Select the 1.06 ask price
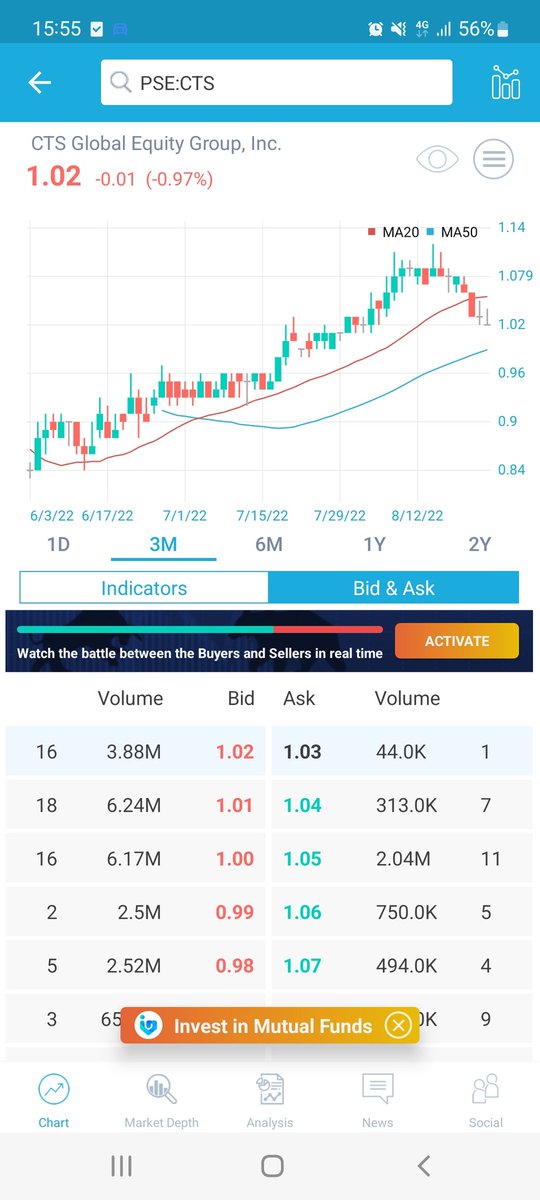Screen dimensions: 540x1200 [x=302, y=912]
